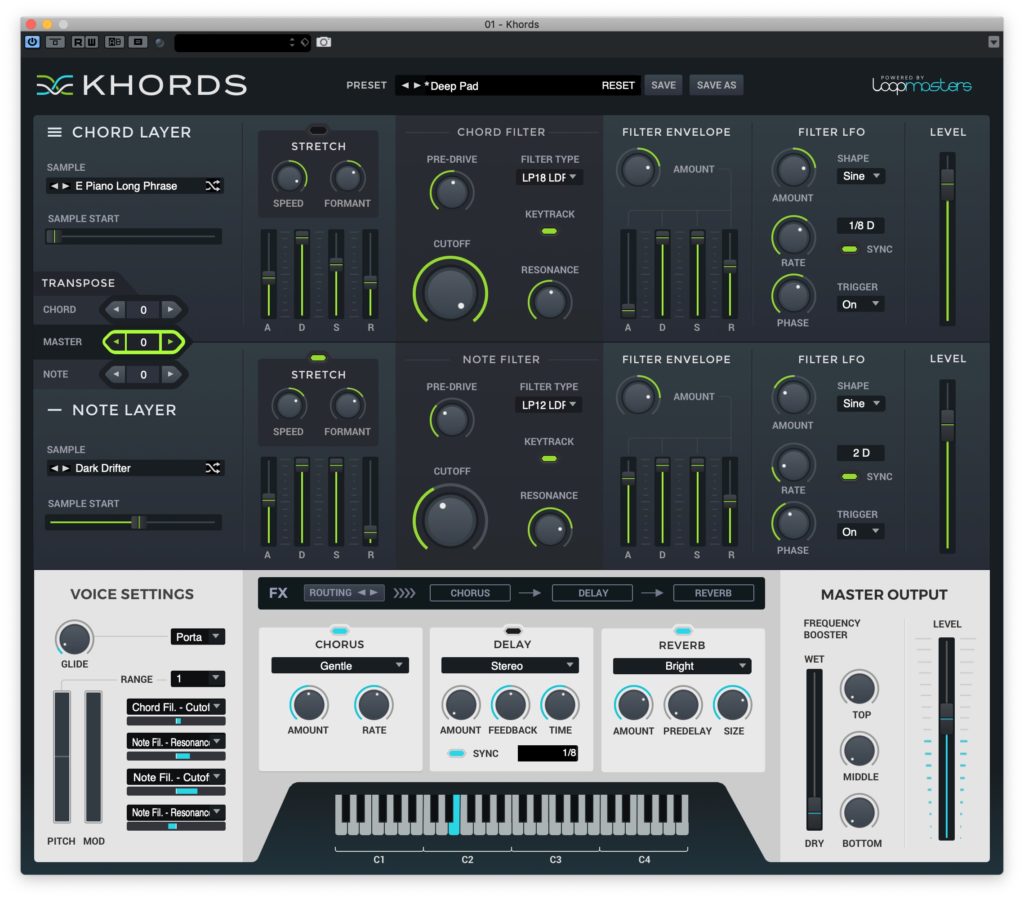
Task: Go to previous preset arrow
Action: click(x=406, y=86)
